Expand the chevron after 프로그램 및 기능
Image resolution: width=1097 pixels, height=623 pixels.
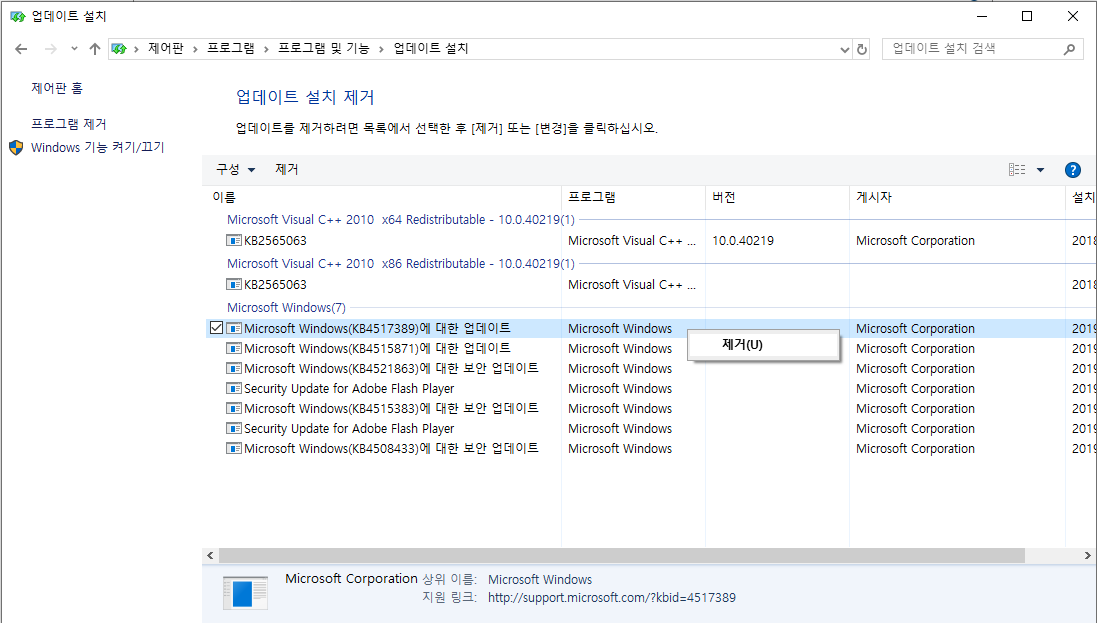(x=381, y=49)
